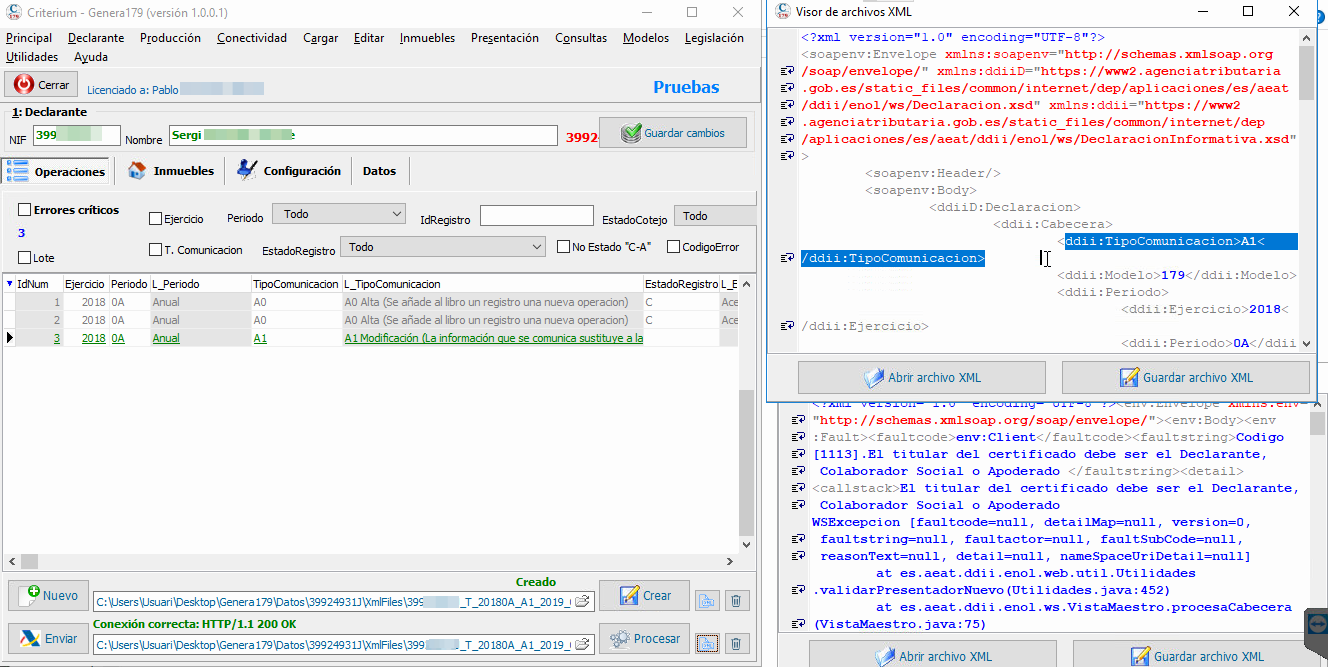The image size is (1328, 667).
Task: Enable the Ejercicio filter checkbox
Action: [x=155, y=219]
